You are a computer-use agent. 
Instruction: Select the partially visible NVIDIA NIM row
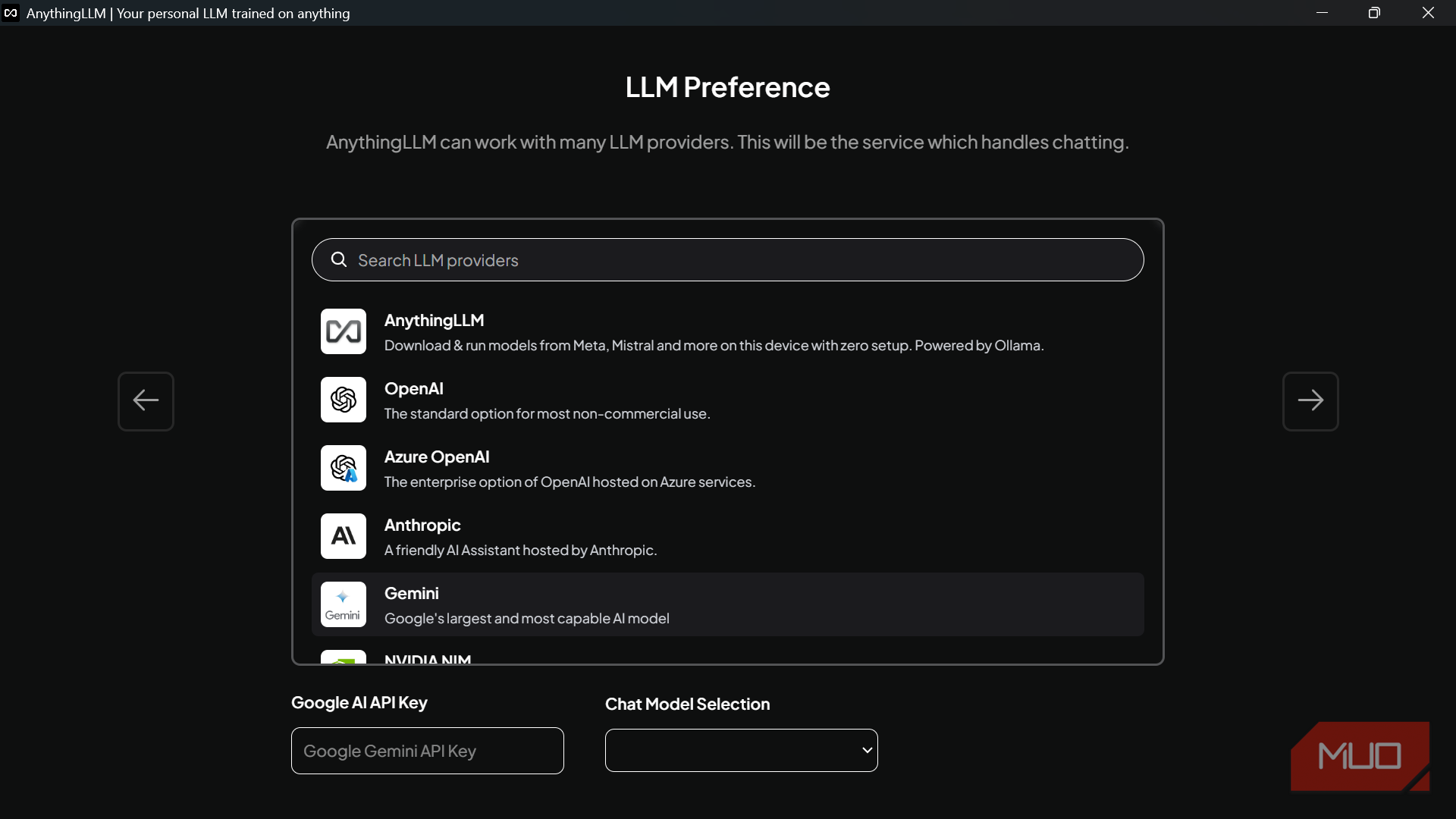(x=728, y=657)
